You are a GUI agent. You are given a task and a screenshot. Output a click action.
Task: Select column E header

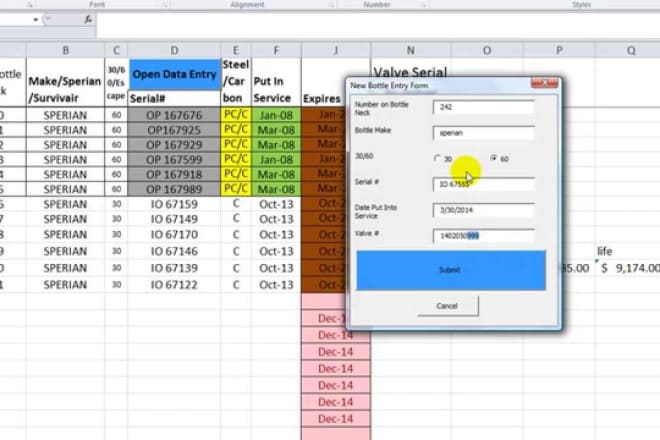click(x=236, y=51)
